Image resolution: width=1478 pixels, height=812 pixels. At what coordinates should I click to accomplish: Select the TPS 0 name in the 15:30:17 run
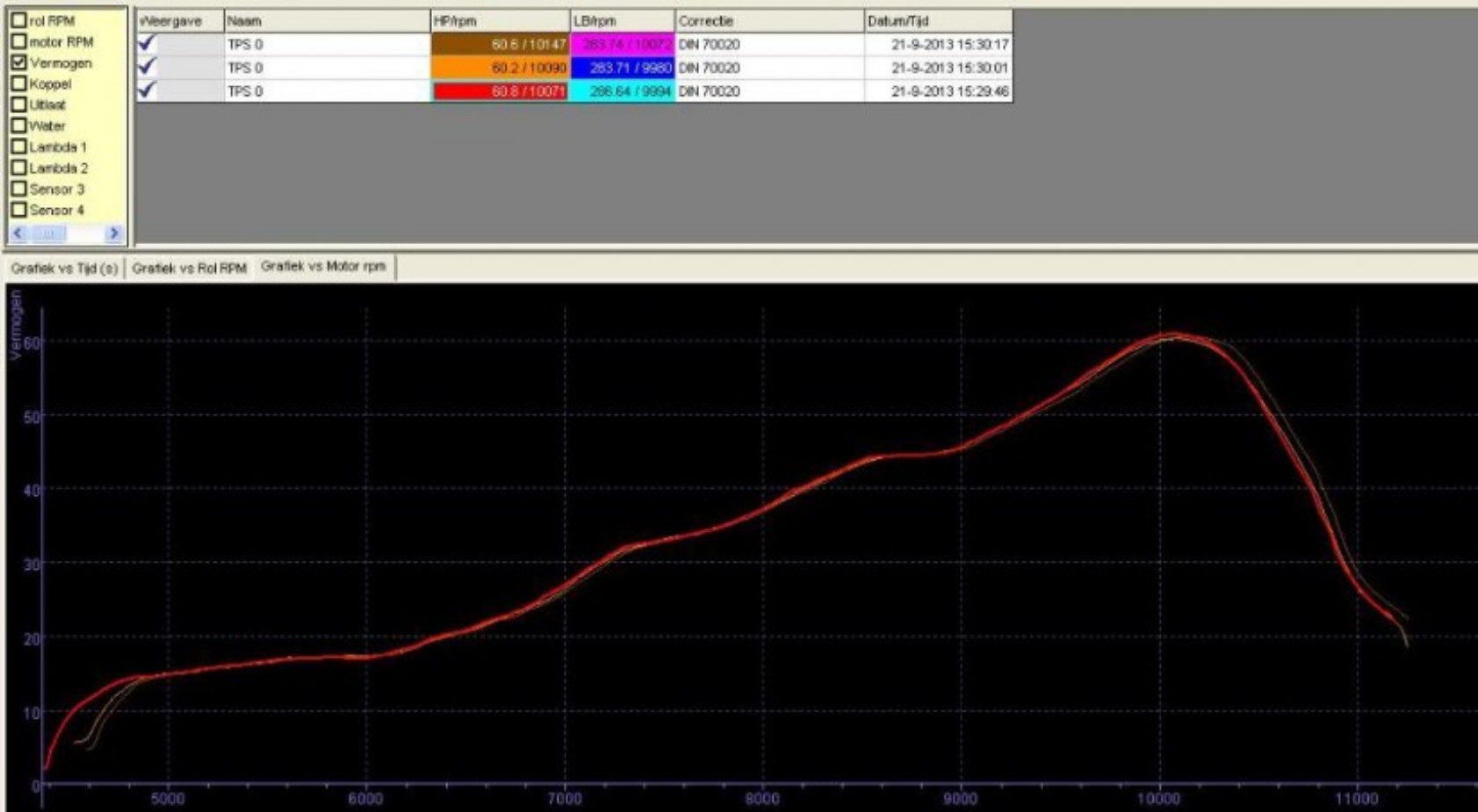245,44
